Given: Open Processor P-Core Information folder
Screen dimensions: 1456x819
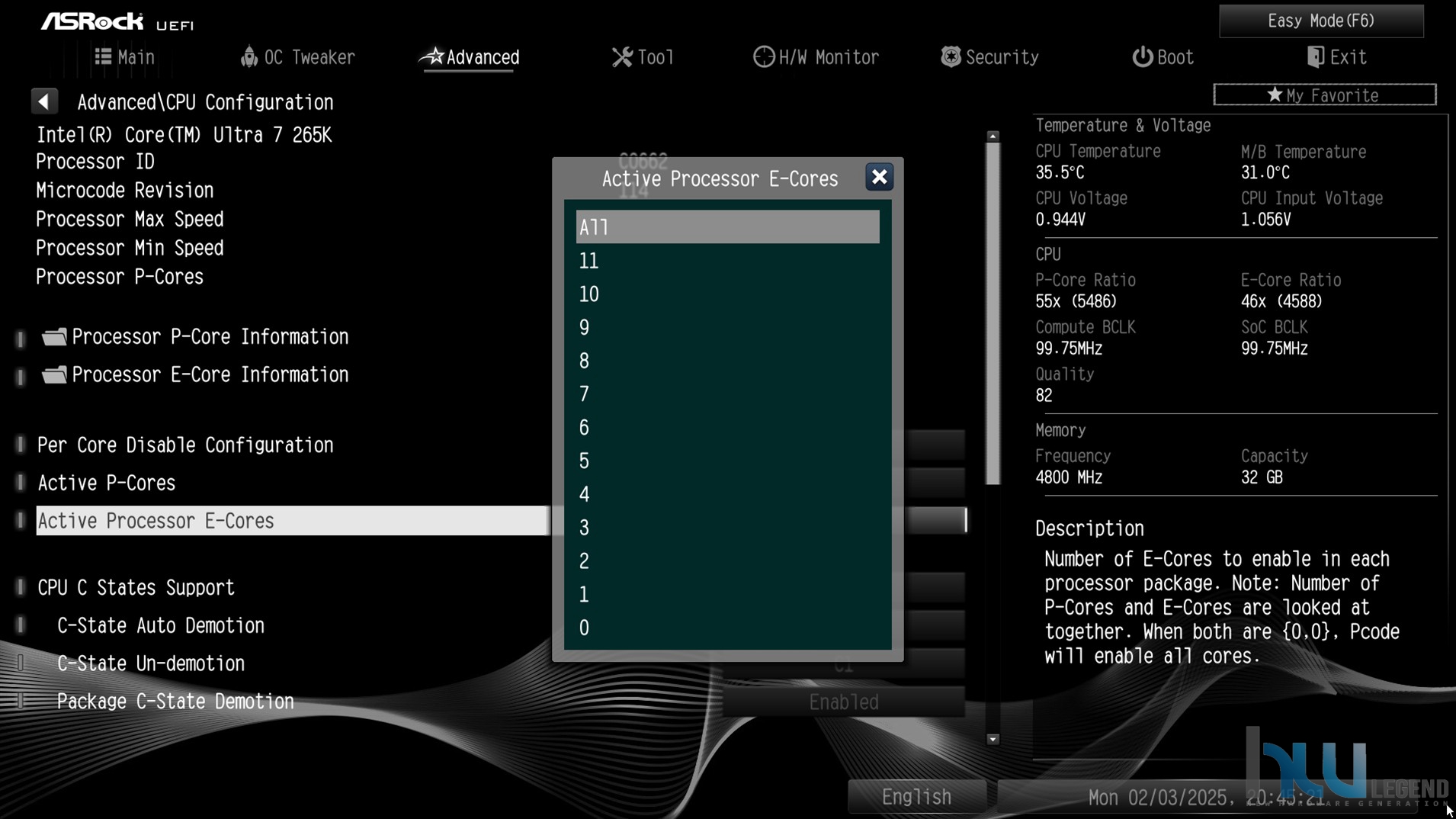Looking at the screenshot, I should point(195,336).
